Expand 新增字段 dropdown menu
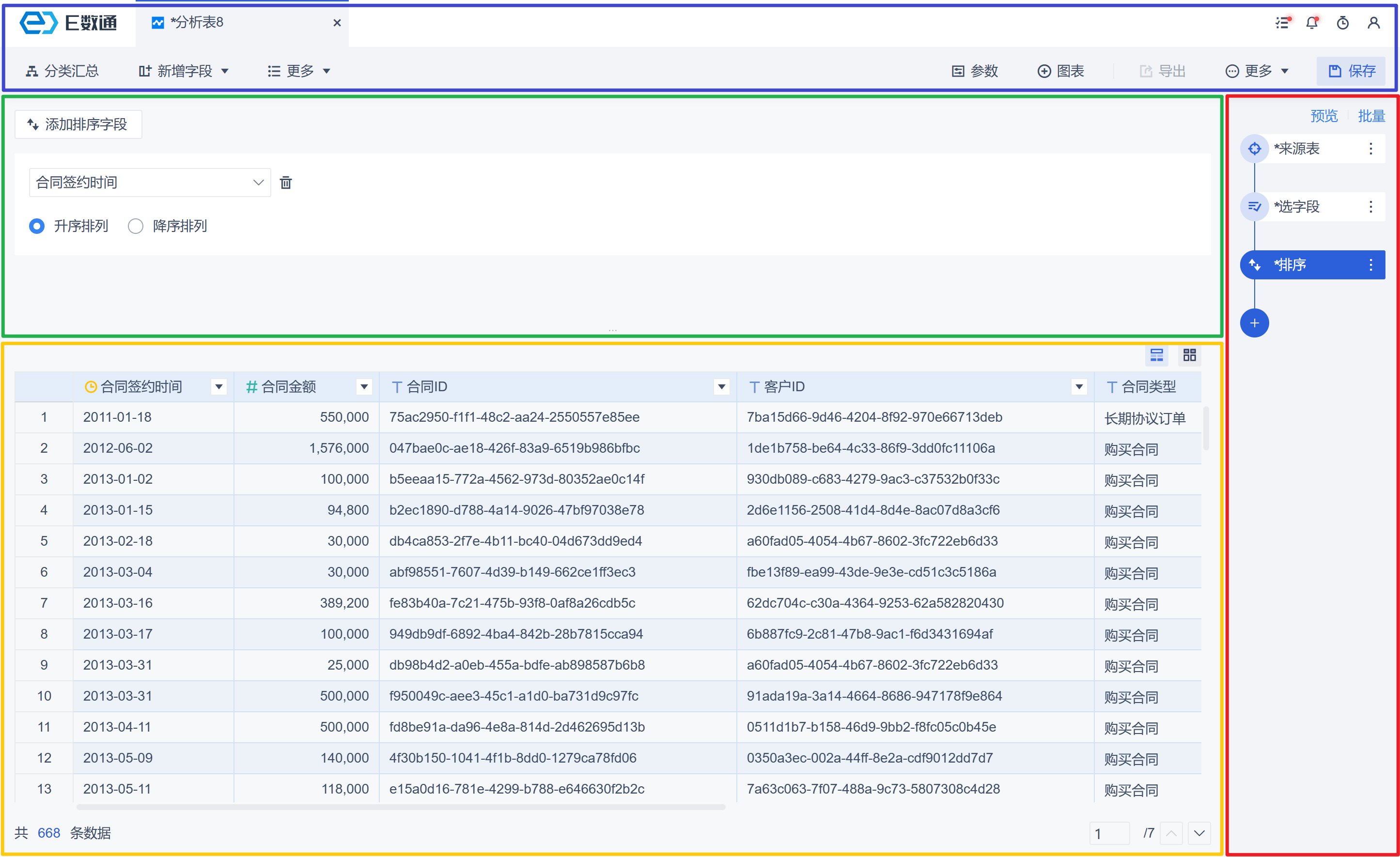Screen dimensions: 1400x857 click(x=184, y=71)
